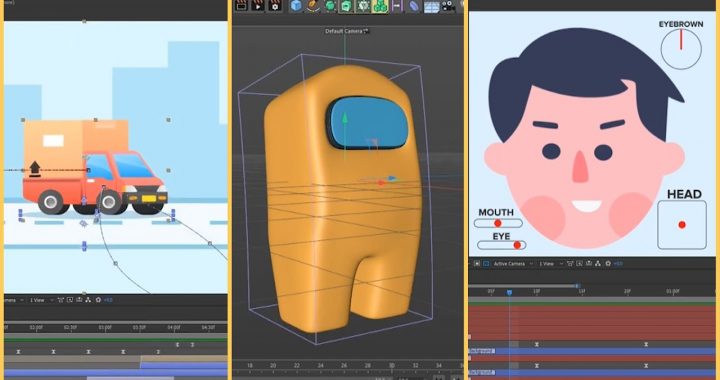This screenshot has width=720, height=380.
Task: Select the highlighted green Cloner icon
Action: (380, 6)
